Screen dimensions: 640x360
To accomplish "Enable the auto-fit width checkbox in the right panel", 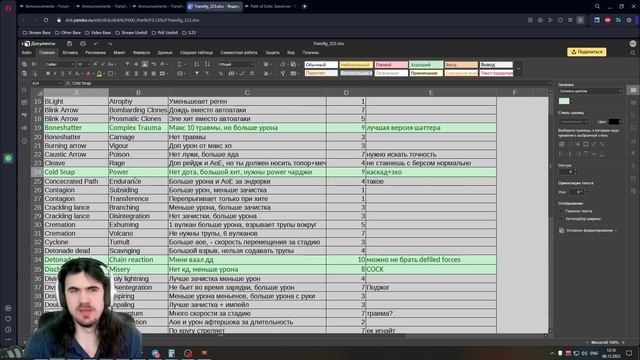I will point(562,219).
